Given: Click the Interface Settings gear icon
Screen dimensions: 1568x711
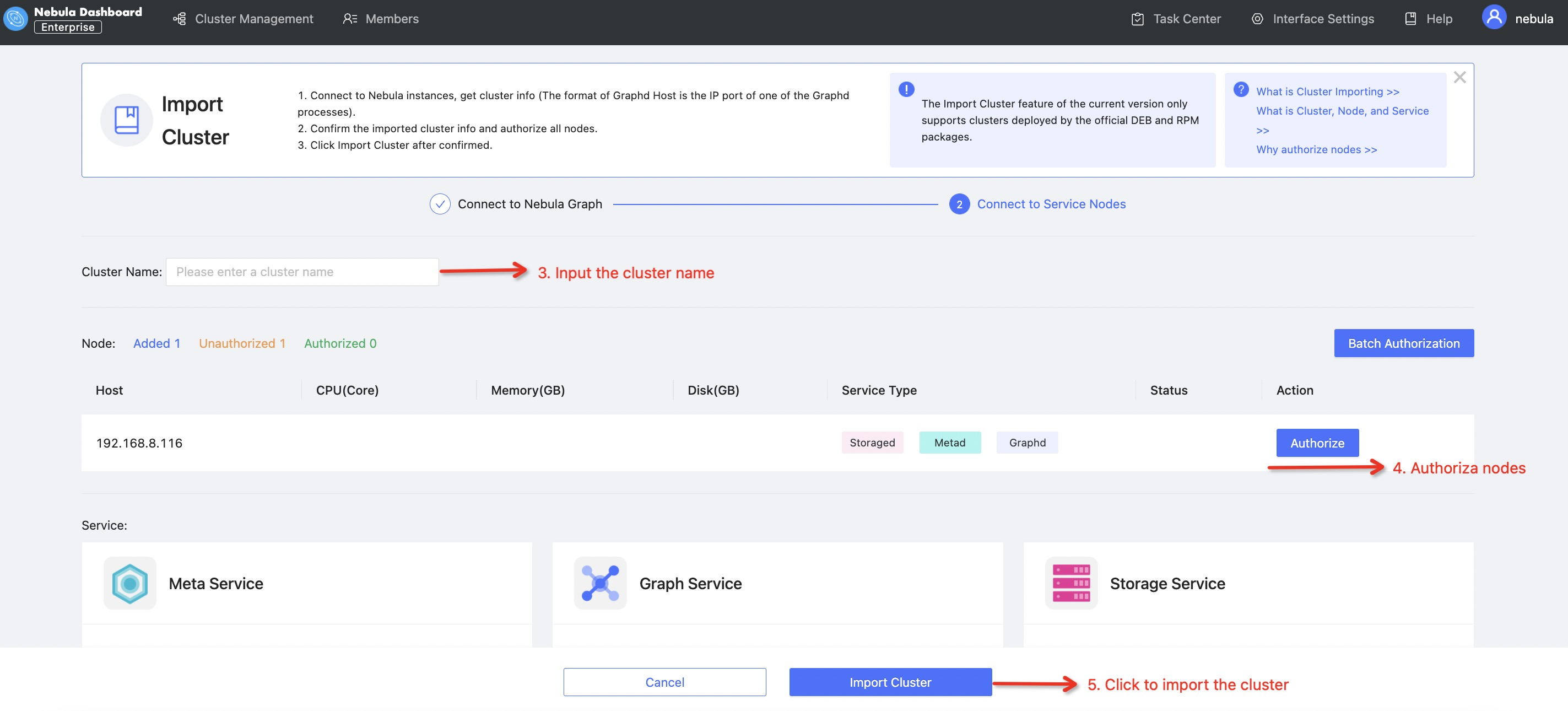Looking at the screenshot, I should coord(1257,19).
